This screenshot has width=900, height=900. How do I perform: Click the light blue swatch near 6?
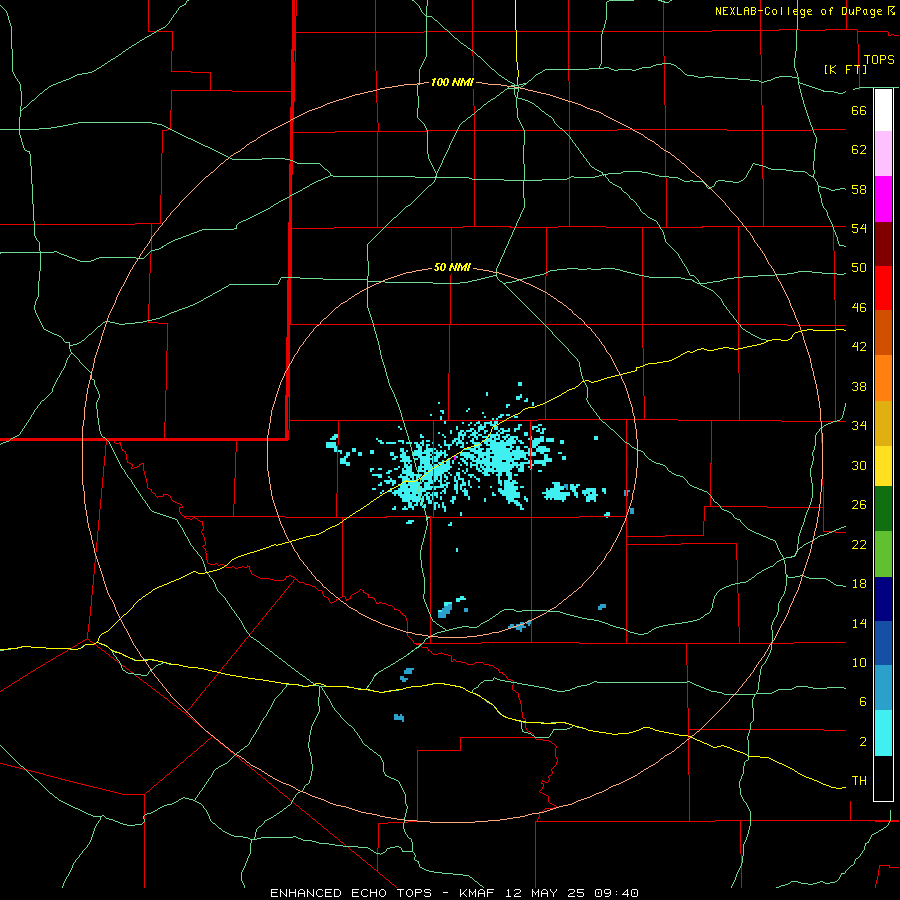click(x=883, y=688)
